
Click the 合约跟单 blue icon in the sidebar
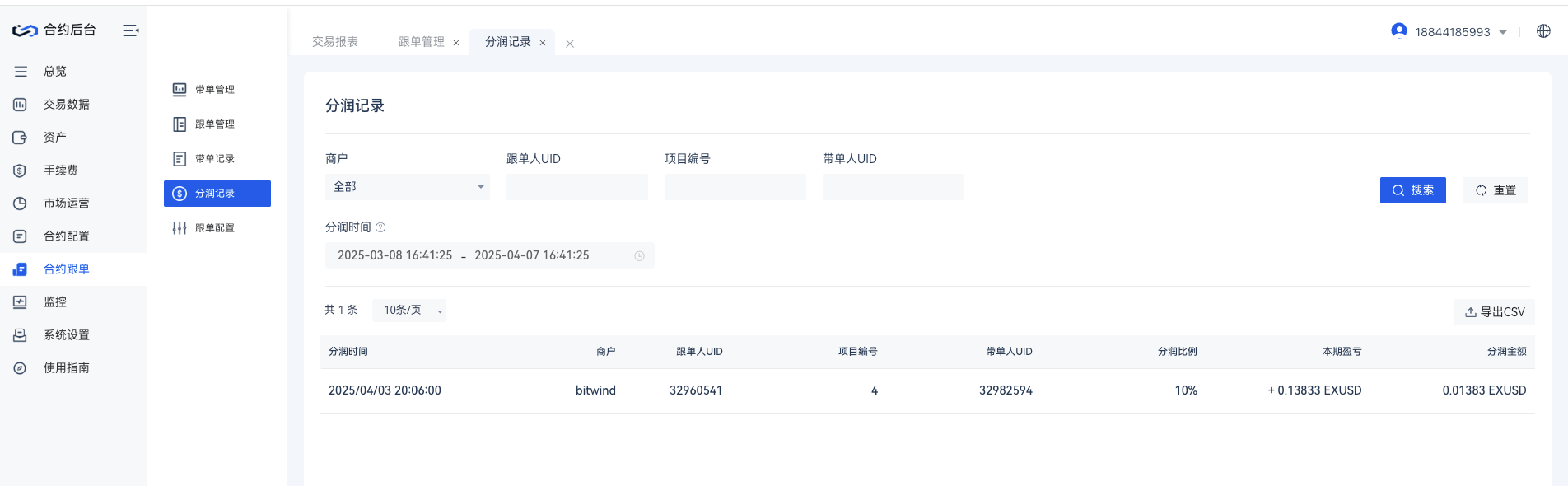click(x=21, y=269)
